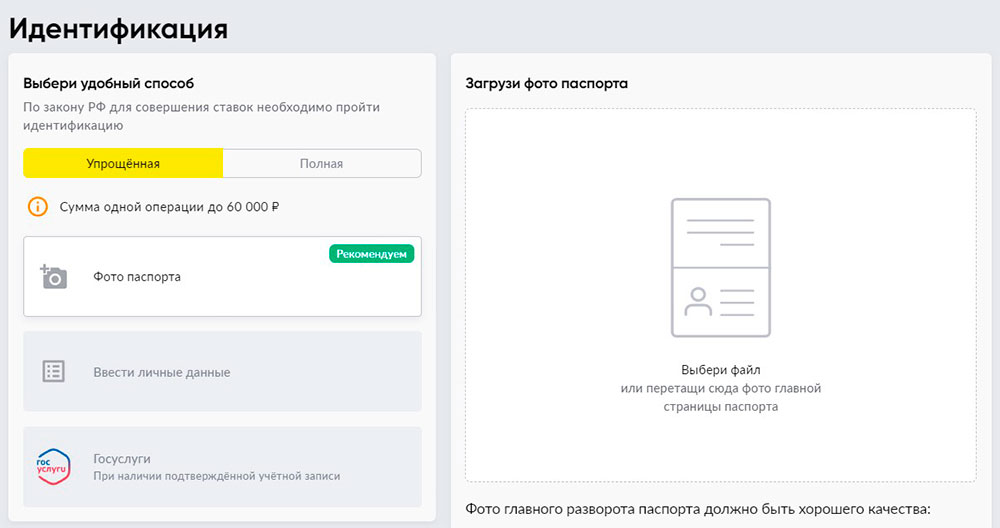Click 'При наличии подтверждённой учётной записи' text
Viewport: 1000px width, 528px height.
click(x=217, y=476)
